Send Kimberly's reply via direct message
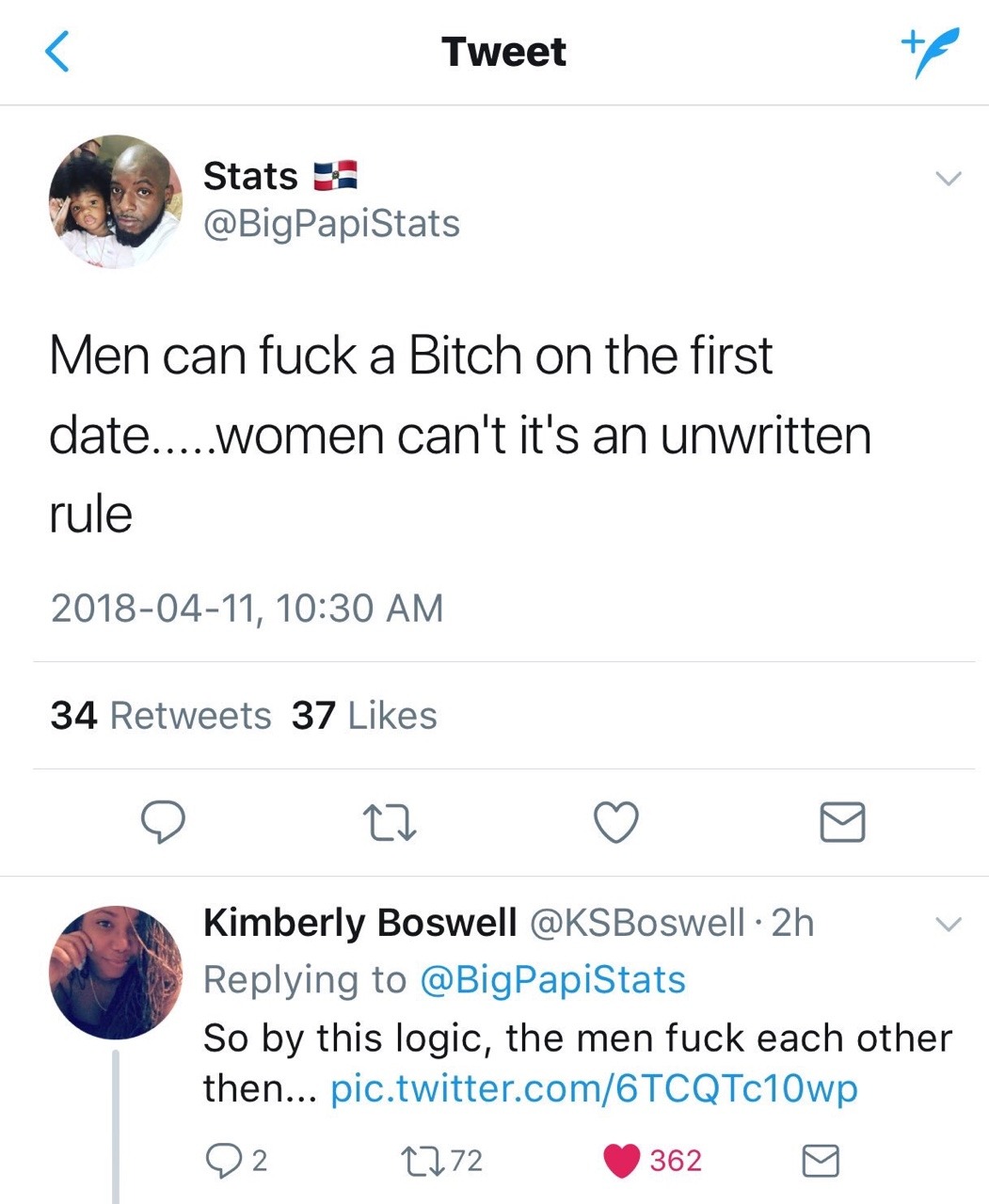This screenshot has height=1204, width=989. click(820, 1161)
